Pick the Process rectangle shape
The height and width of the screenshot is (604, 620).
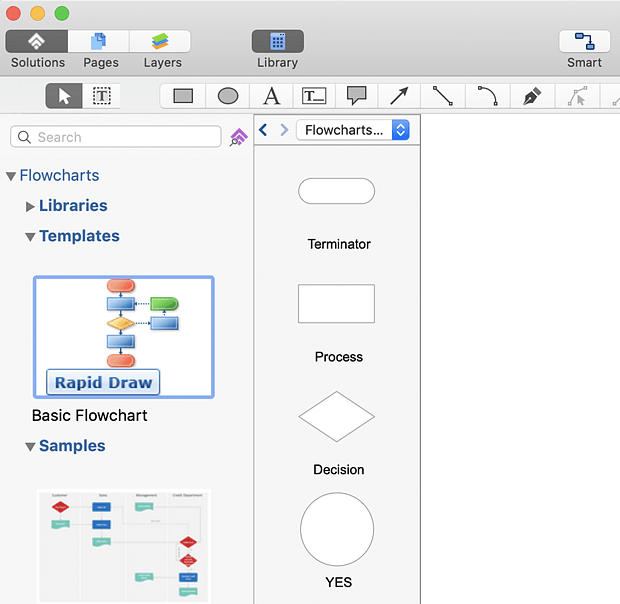(x=336, y=304)
